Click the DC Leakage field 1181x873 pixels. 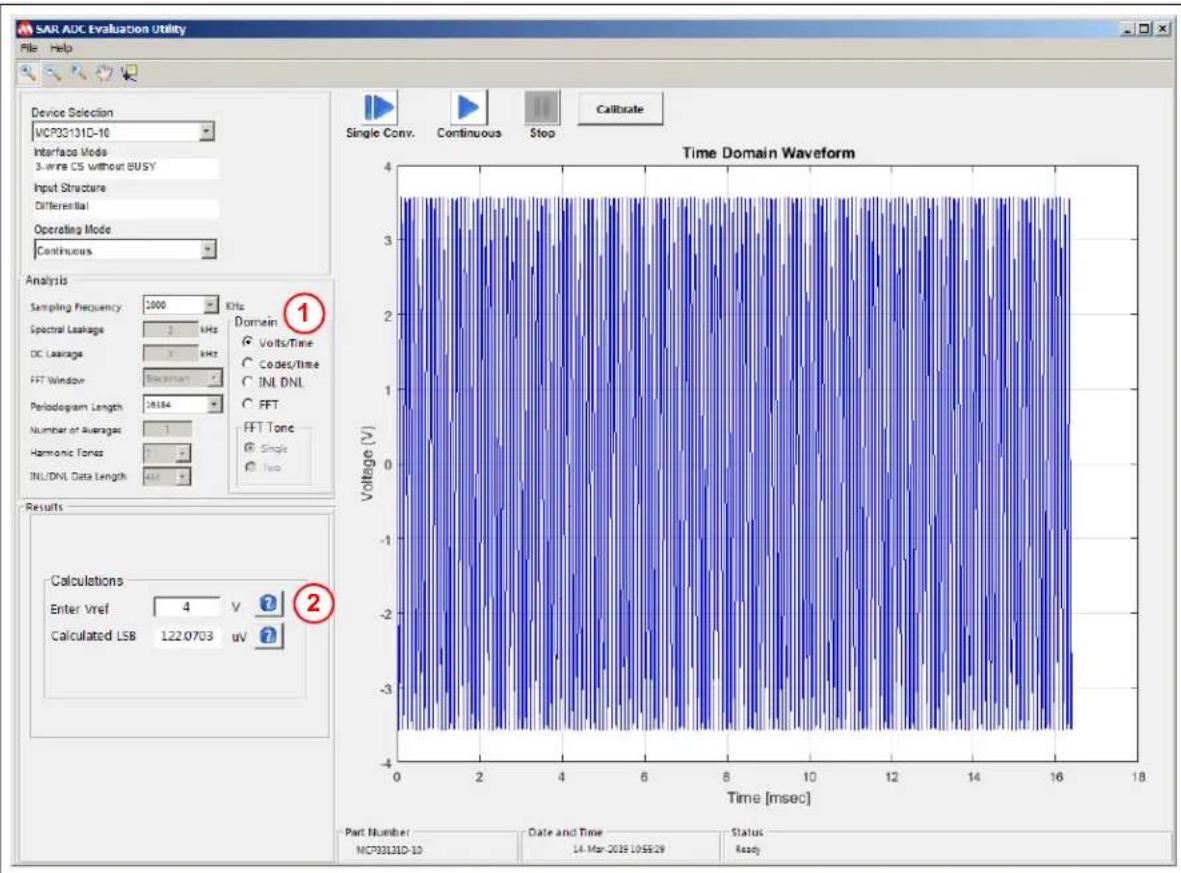pyautogui.click(x=170, y=353)
